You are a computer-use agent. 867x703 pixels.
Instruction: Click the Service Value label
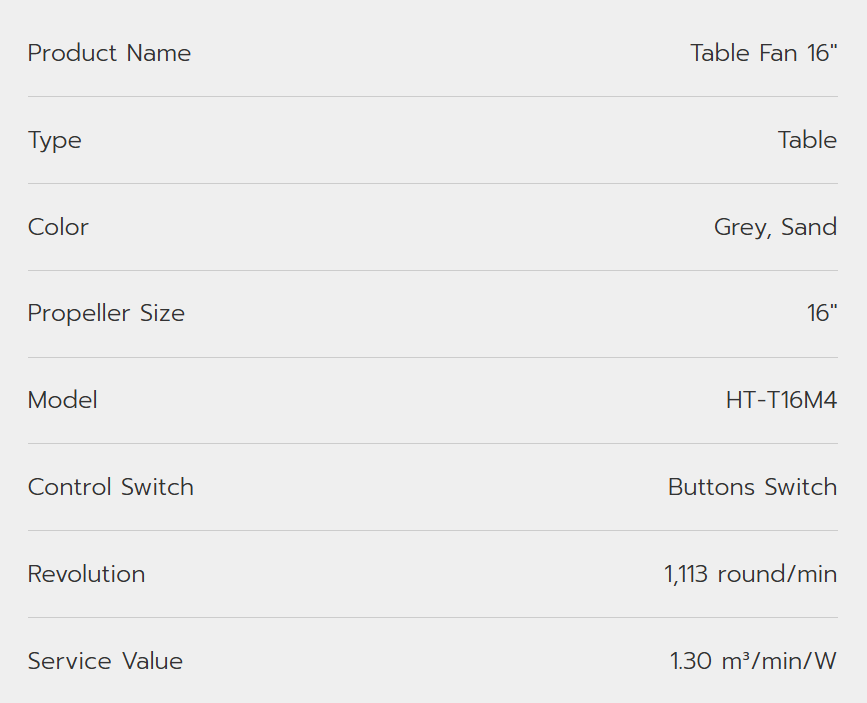point(105,661)
